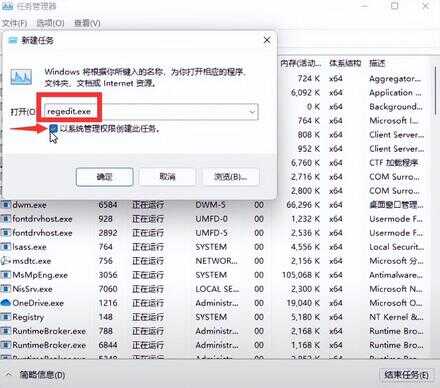The width and height of the screenshot is (440, 388).
Task: Click the 结束任务(E) button
Action: coord(406,375)
